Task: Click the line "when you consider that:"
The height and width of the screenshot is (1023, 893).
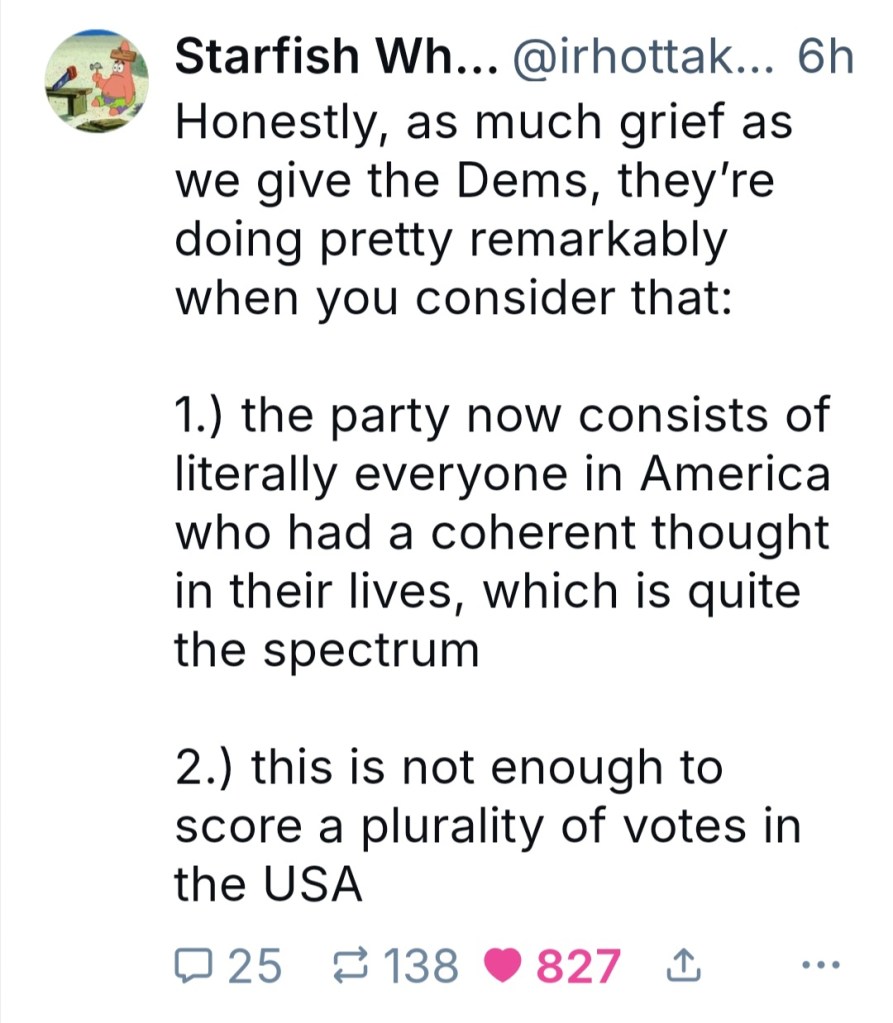Action: pyautogui.click(x=454, y=298)
